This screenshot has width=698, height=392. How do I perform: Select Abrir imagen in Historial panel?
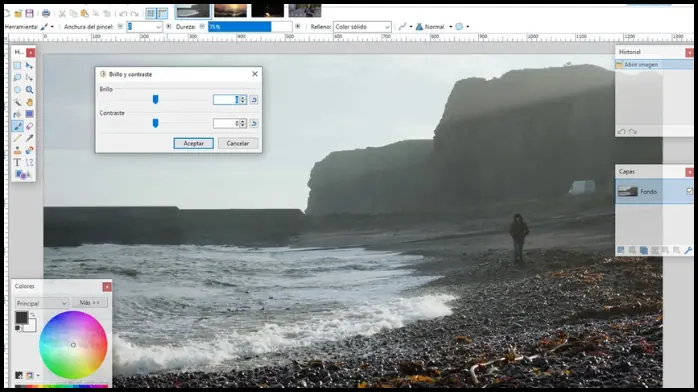[x=654, y=65]
